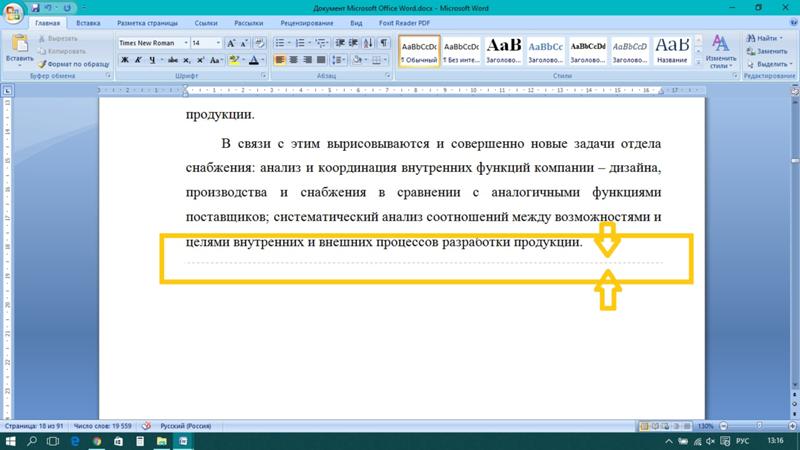Click Число слов word count in status bar
This screenshot has width=800, height=450.
[103, 426]
